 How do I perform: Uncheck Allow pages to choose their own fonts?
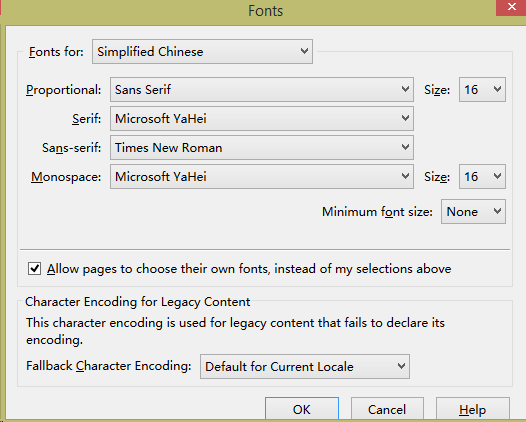tap(35, 269)
